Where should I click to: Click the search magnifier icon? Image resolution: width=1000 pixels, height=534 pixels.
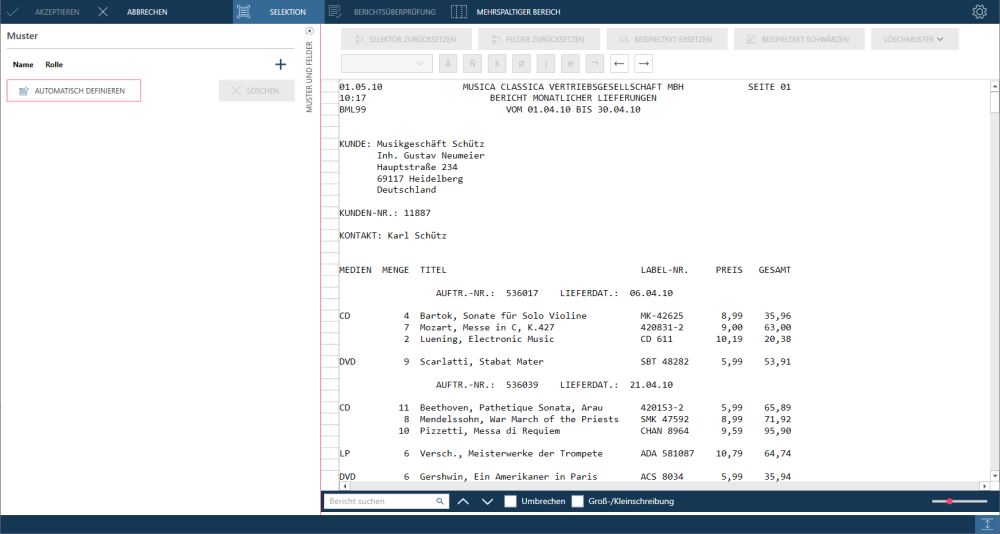click(439, 501)
